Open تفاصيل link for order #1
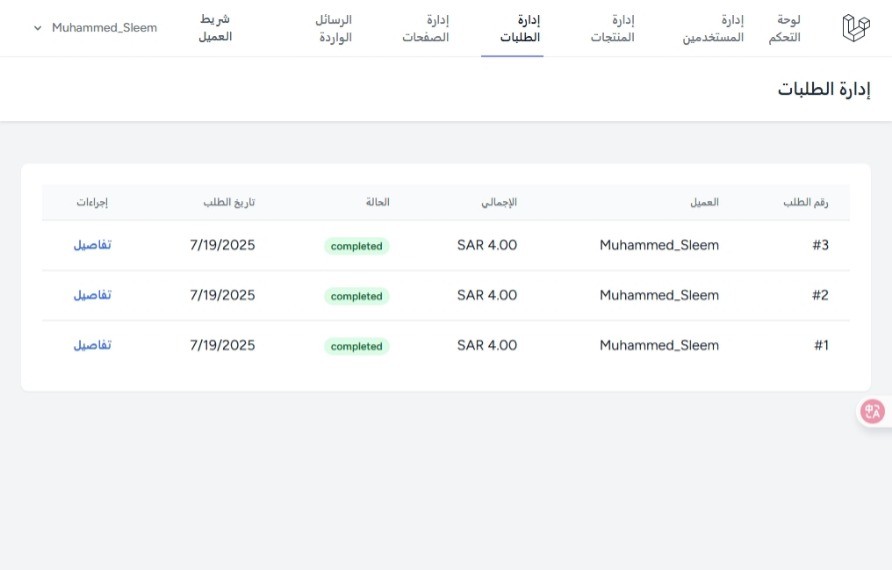Viewport: 892px width, 570px height. click(92, 345)
